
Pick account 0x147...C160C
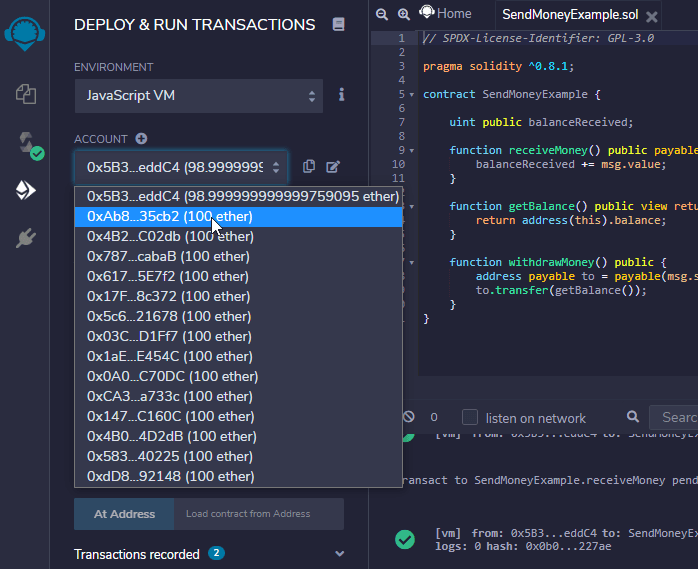click(x=239, y=417)
